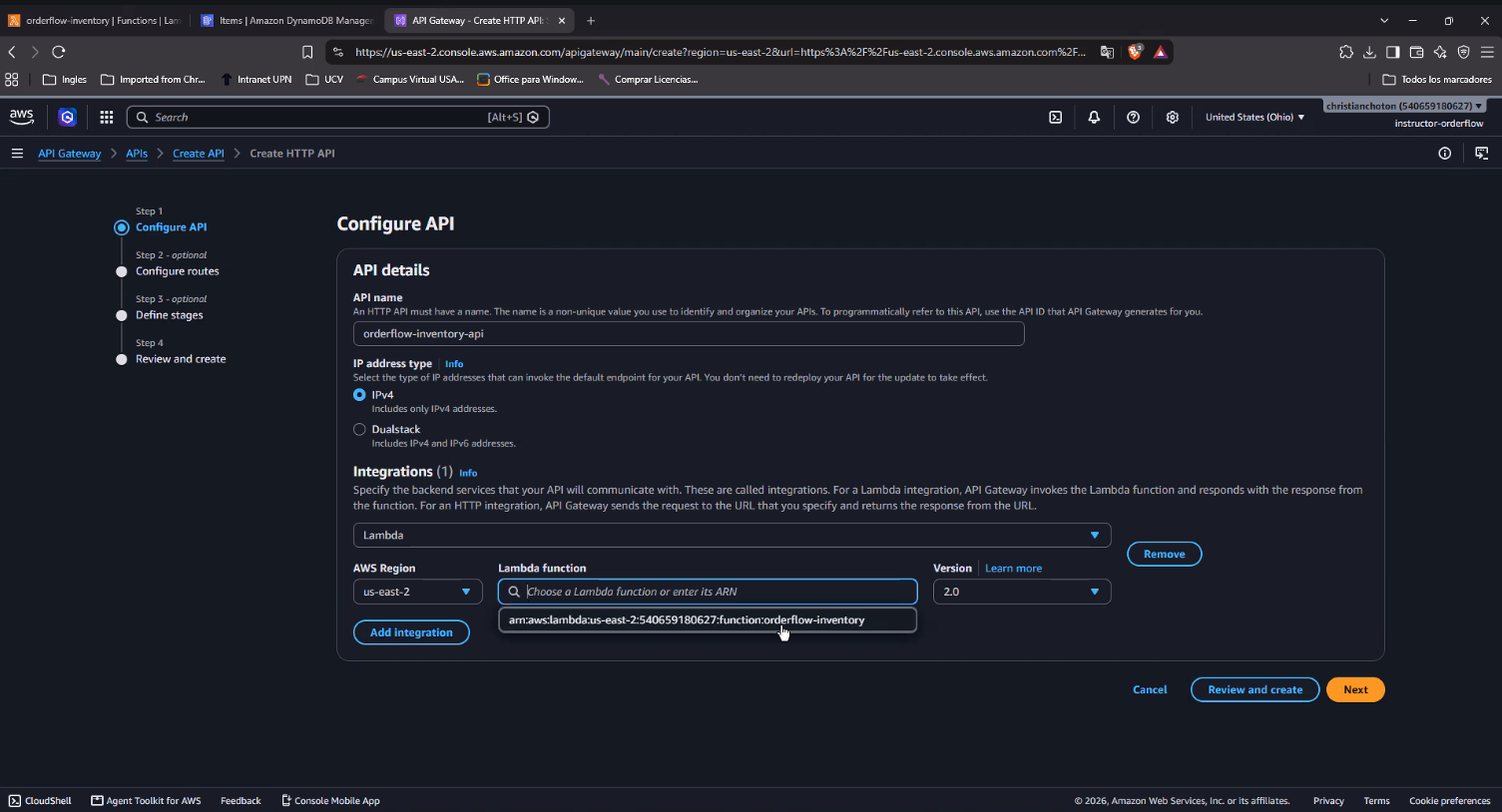
Task: Click the Cancel button
Action: coord(1150,690)
